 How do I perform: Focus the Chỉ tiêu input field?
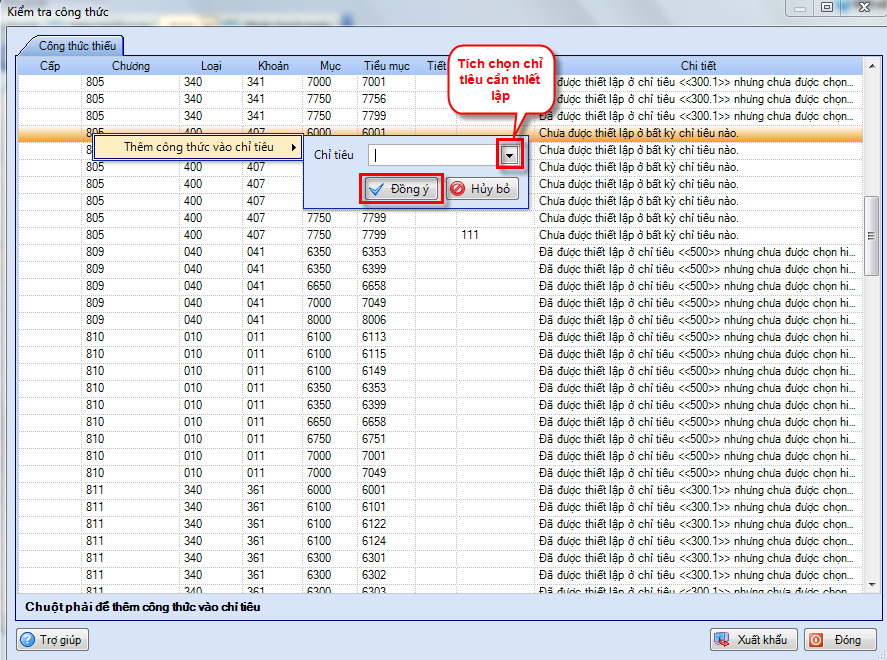click(x=434, y=155)
